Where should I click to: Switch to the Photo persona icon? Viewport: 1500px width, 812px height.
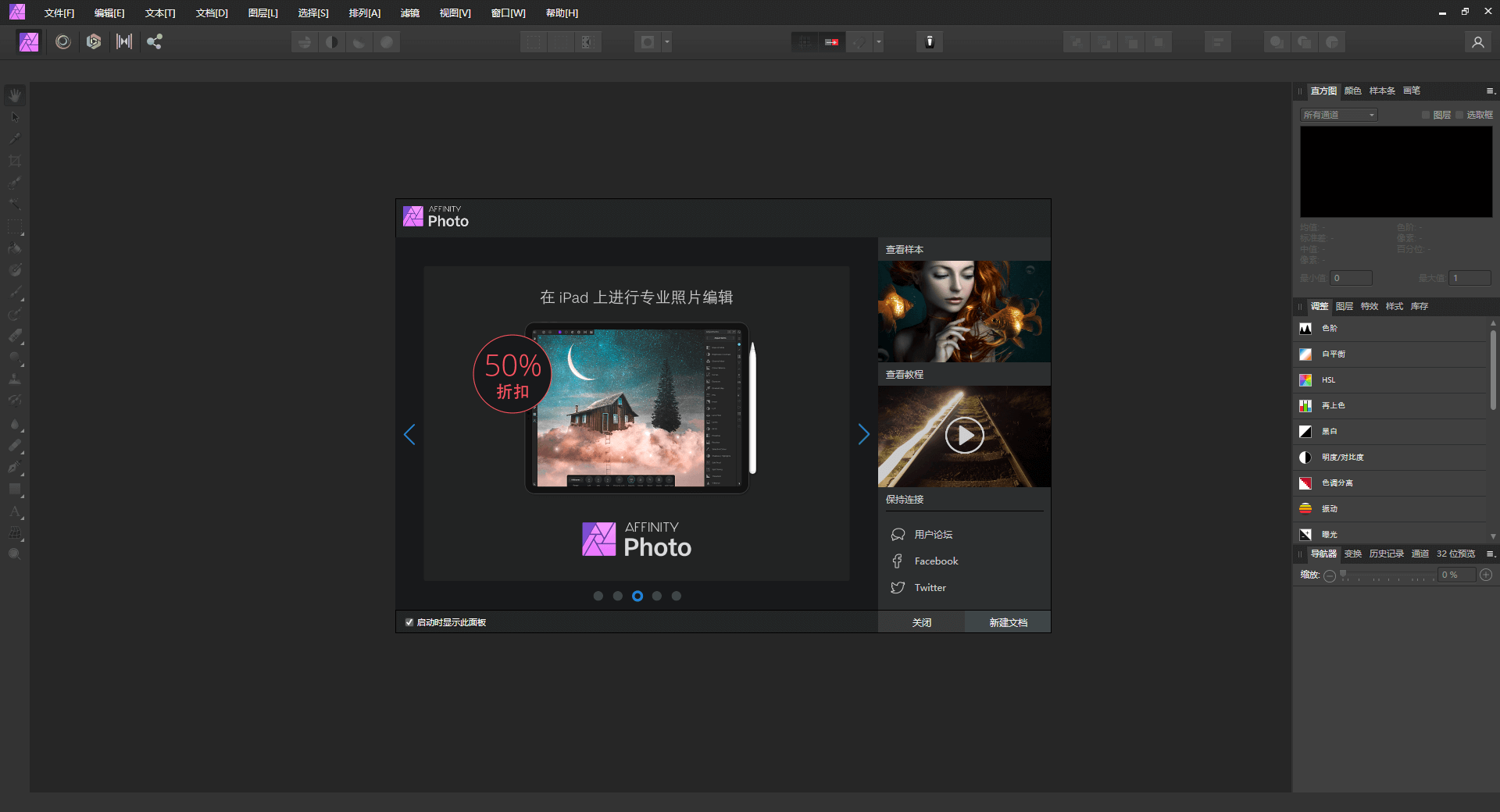click(29, 42)
